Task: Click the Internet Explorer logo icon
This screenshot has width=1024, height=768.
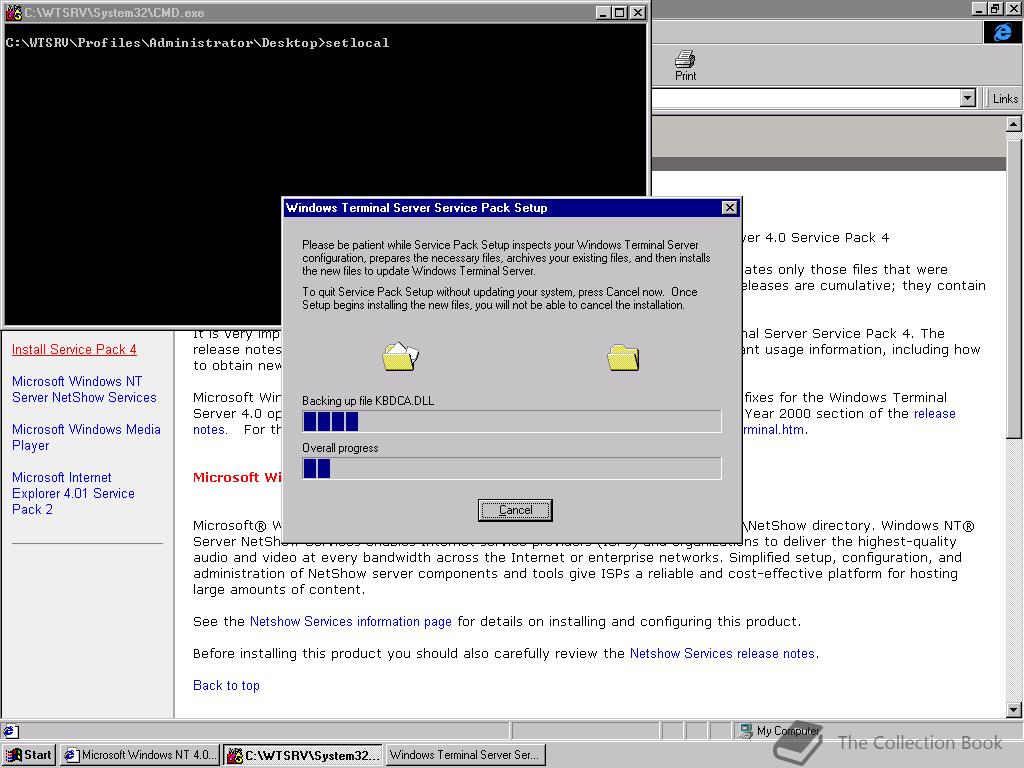Action: tap(1002, 32)
